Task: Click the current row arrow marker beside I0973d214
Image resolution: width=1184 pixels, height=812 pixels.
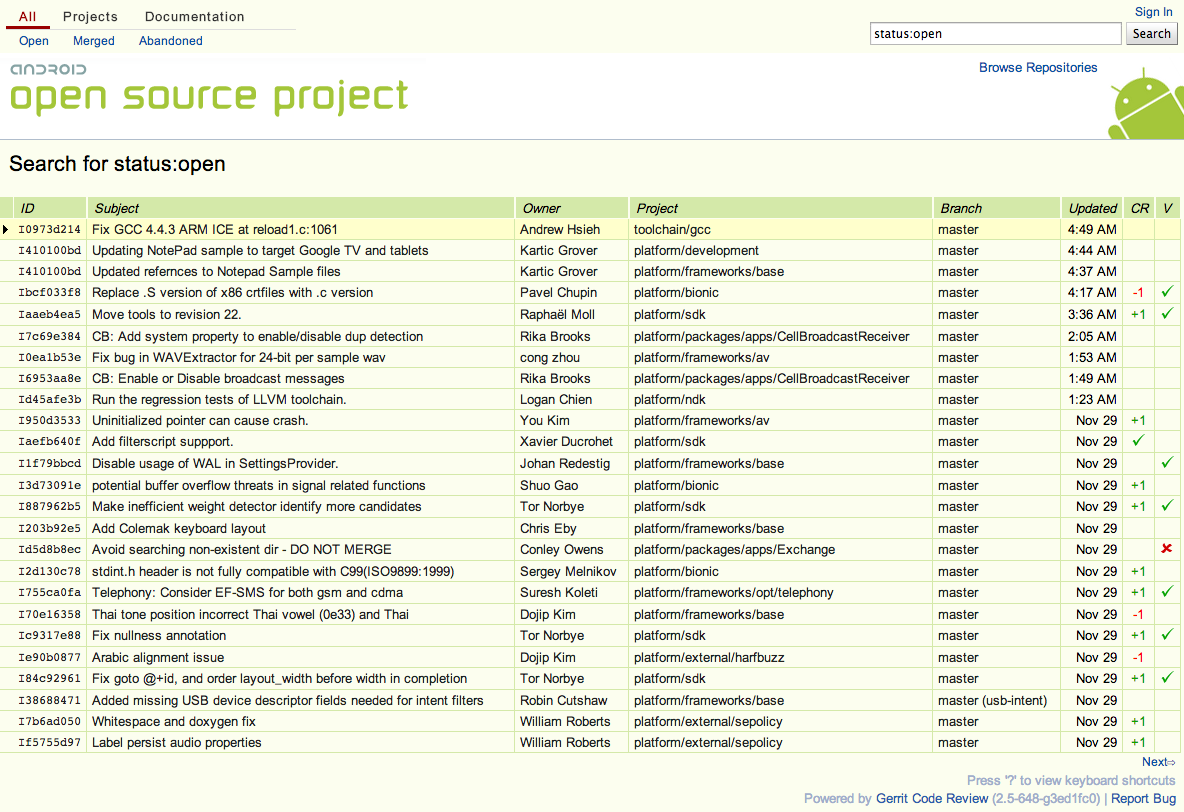Action: click(x=6, y=230)
